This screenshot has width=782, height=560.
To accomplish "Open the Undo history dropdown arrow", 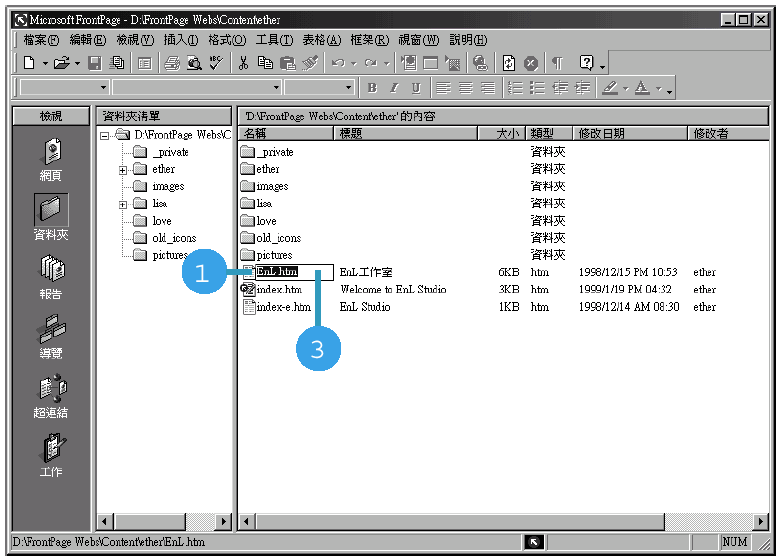I will (354, 63).
